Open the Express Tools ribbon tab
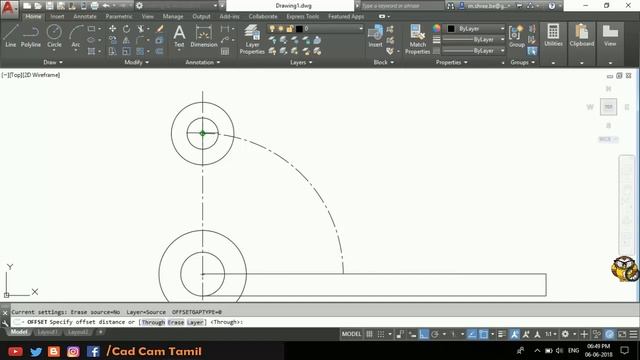Viewport: 640px width, 360px height. coord(302,16)
